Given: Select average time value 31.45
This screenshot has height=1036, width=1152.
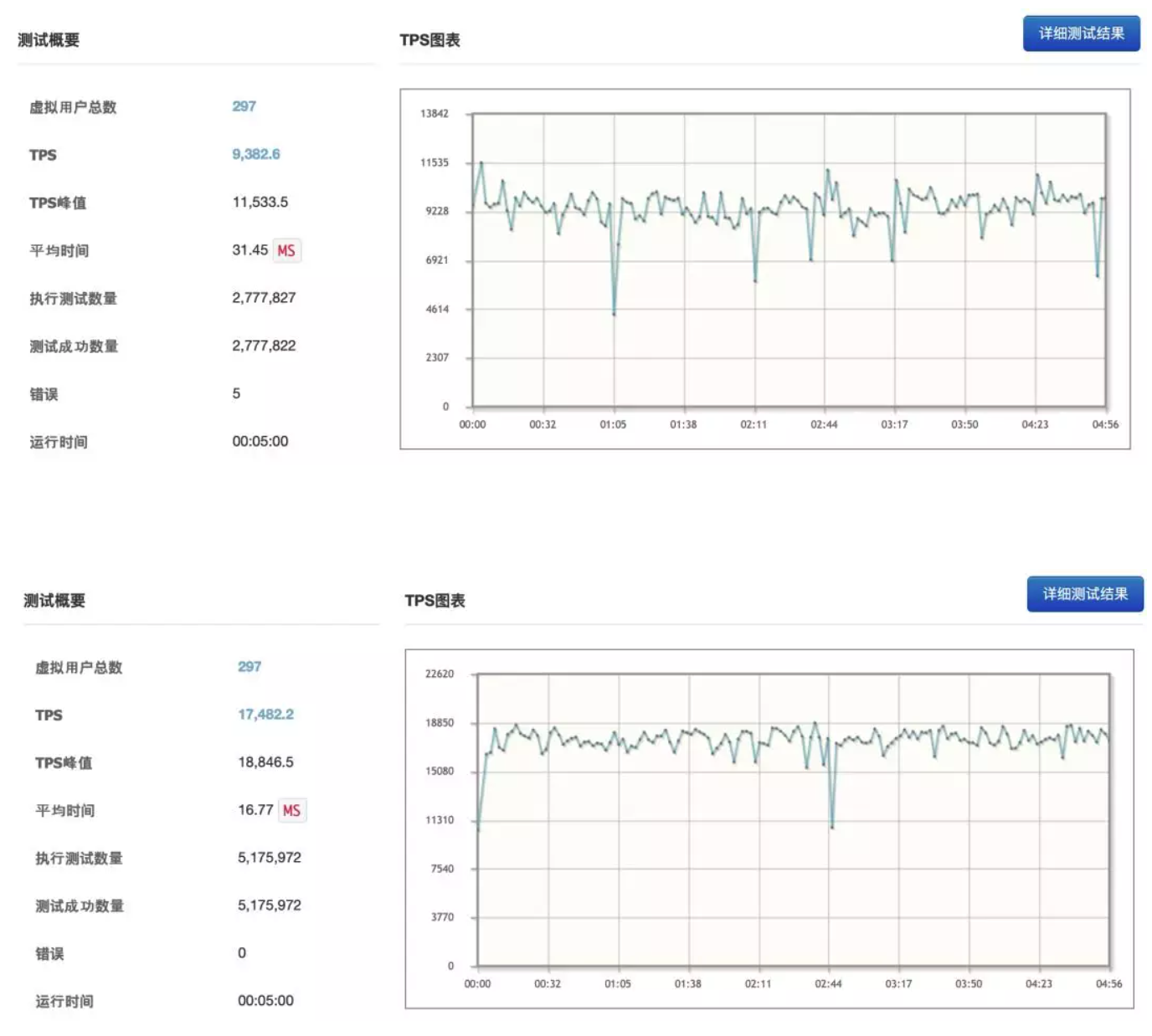Looking at the screenshot, I should click(249, 249).
